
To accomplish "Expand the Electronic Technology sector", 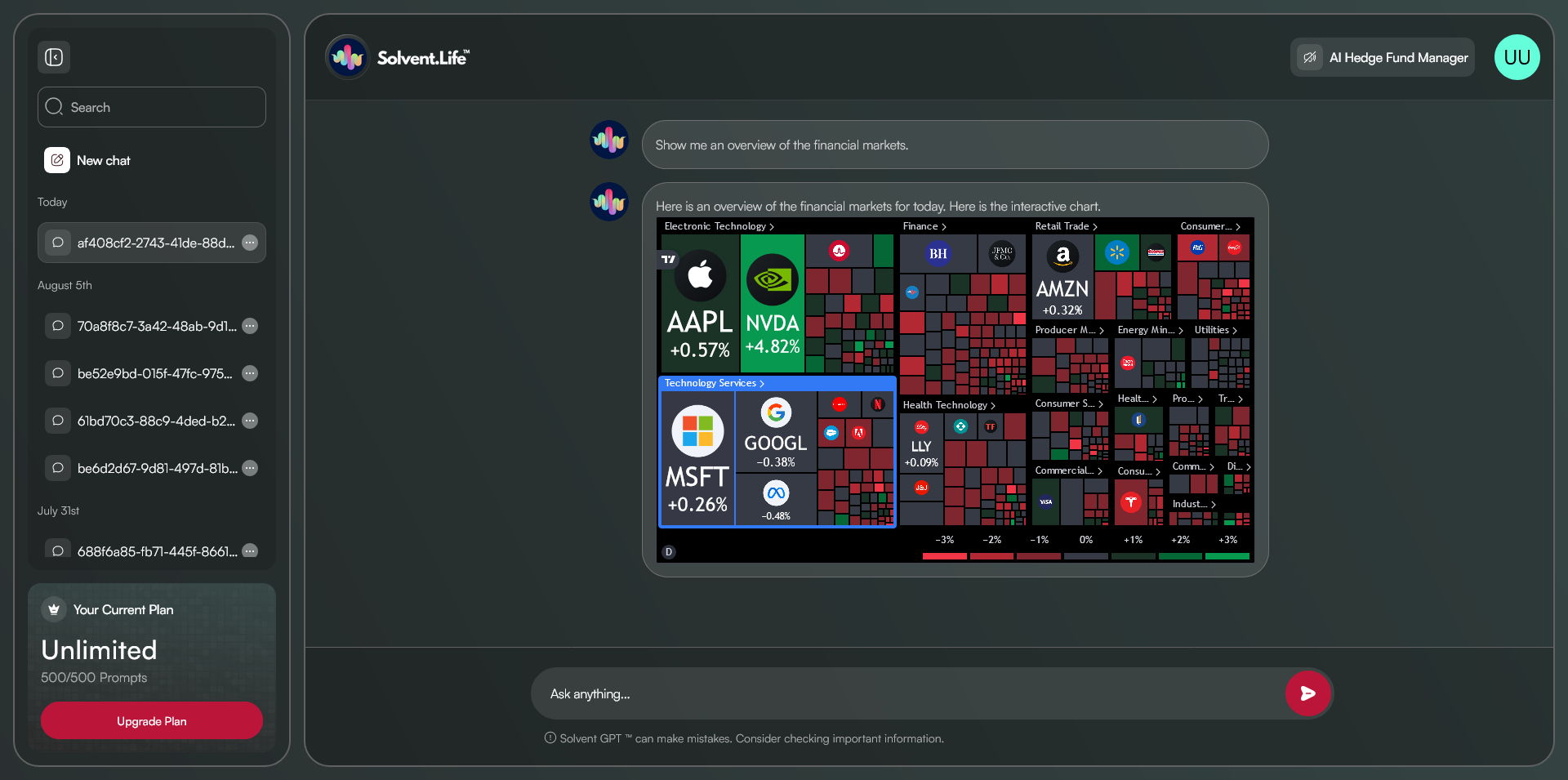I will pos(719,226).
